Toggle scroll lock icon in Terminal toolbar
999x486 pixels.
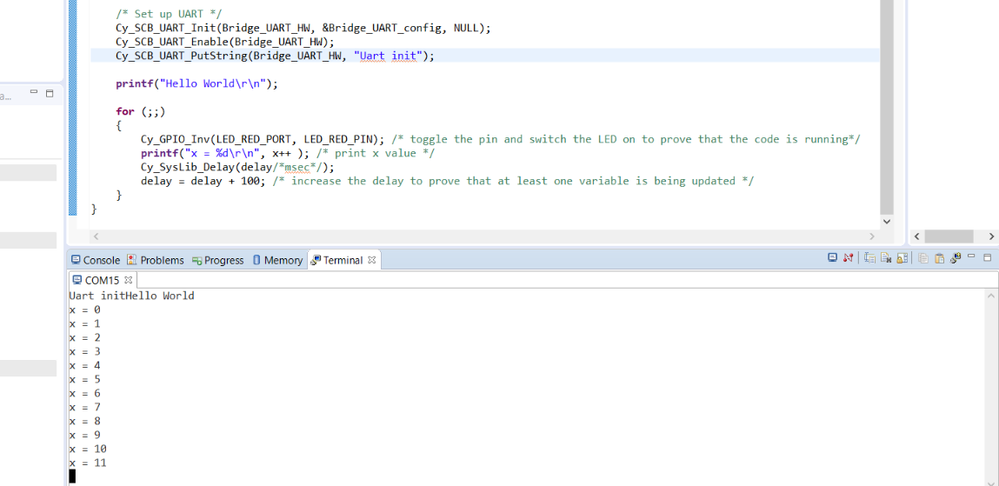(902, 258)
